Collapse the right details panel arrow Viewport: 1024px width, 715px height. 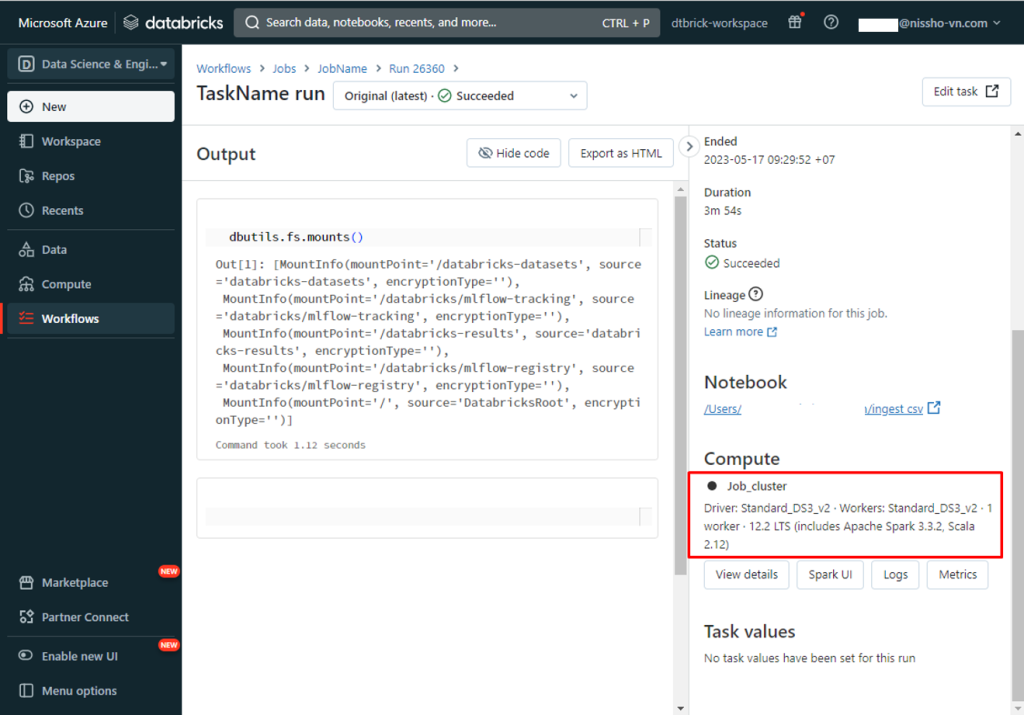688,147
